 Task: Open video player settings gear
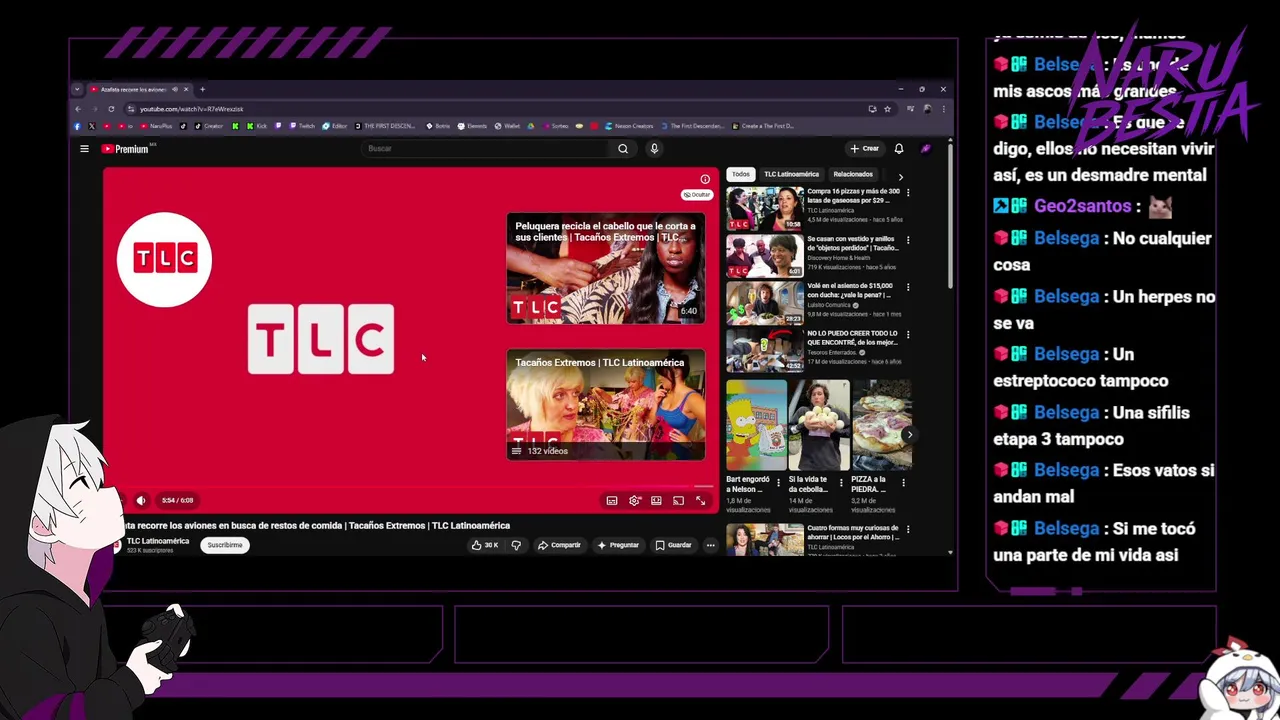pos(634,500)
